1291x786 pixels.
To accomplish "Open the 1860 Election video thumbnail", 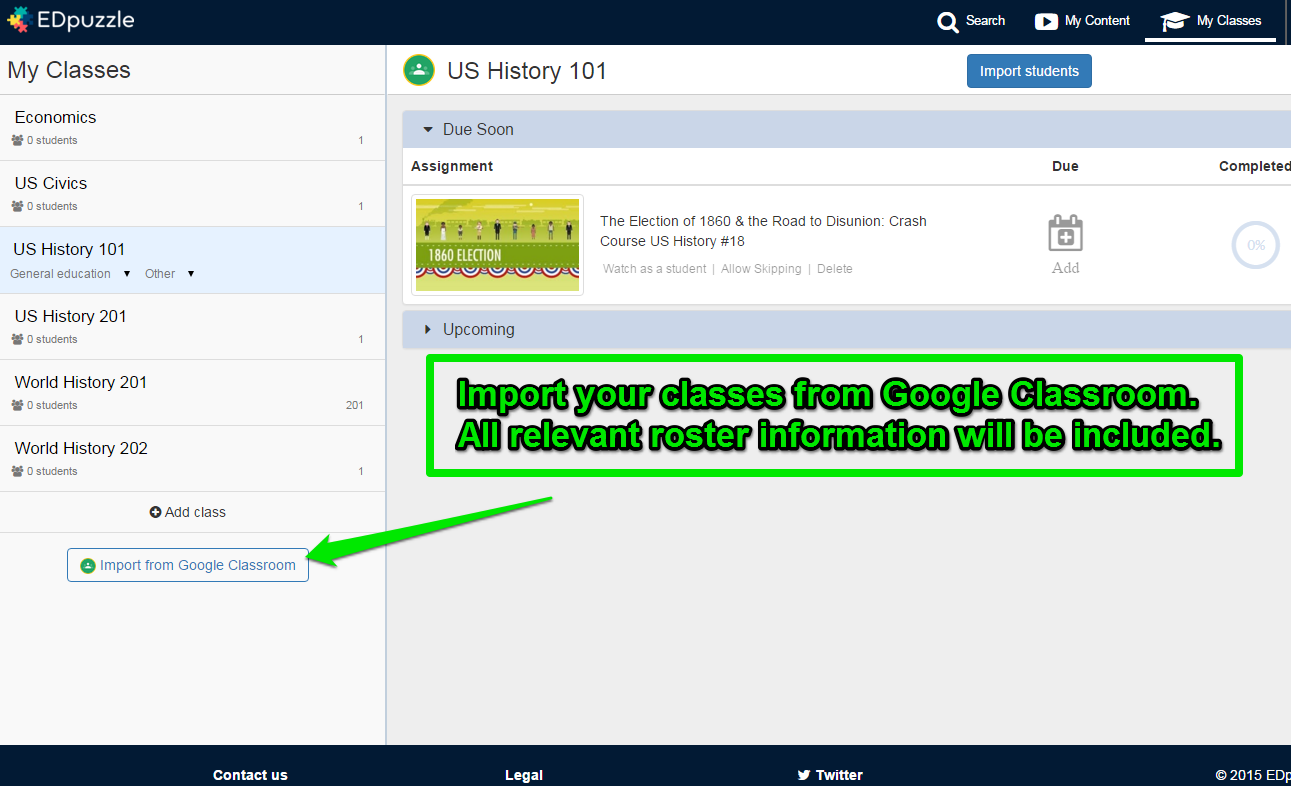I will (x=497, y=245).
